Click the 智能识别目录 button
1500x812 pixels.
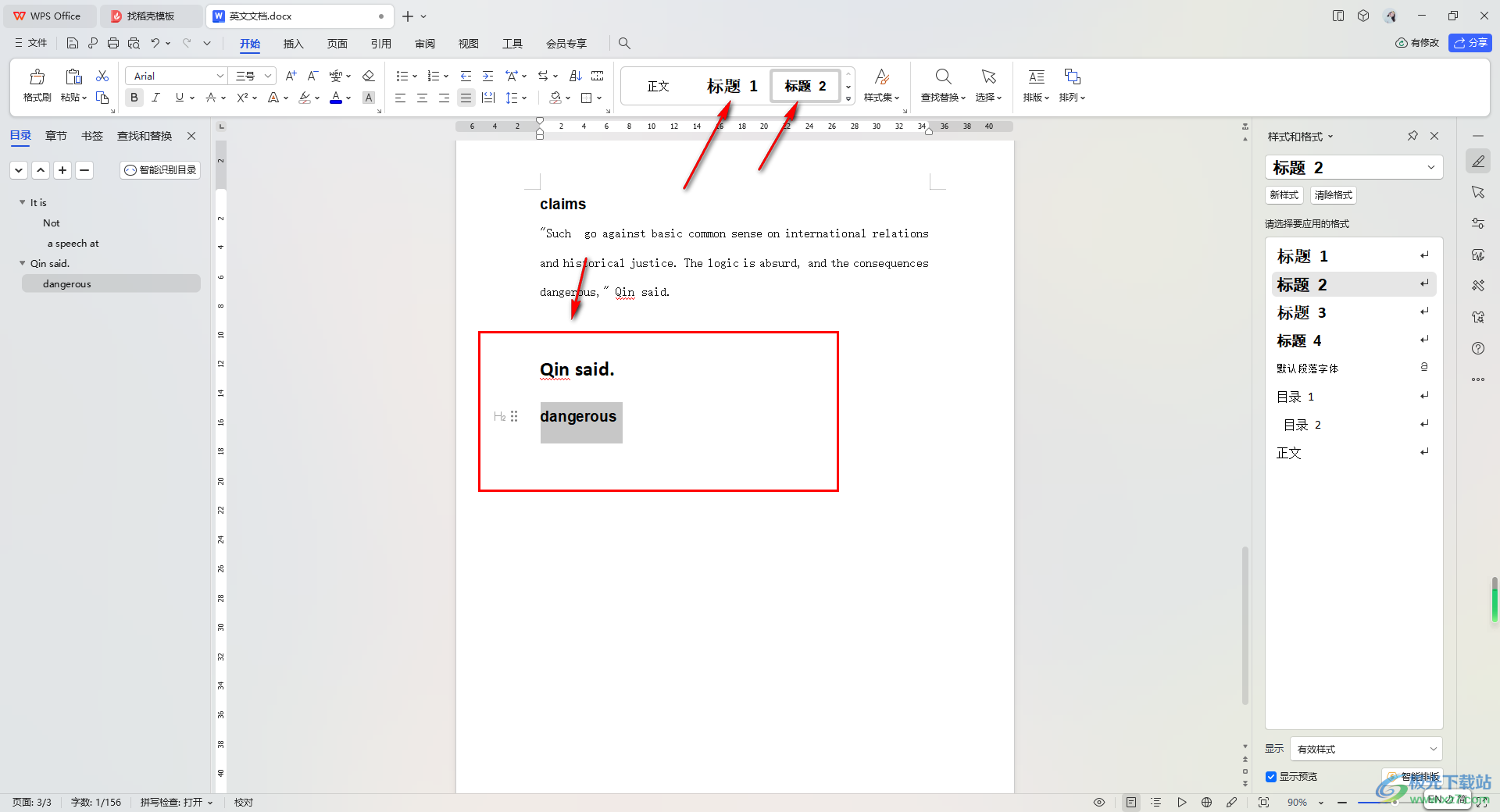[x=160, y=169]
